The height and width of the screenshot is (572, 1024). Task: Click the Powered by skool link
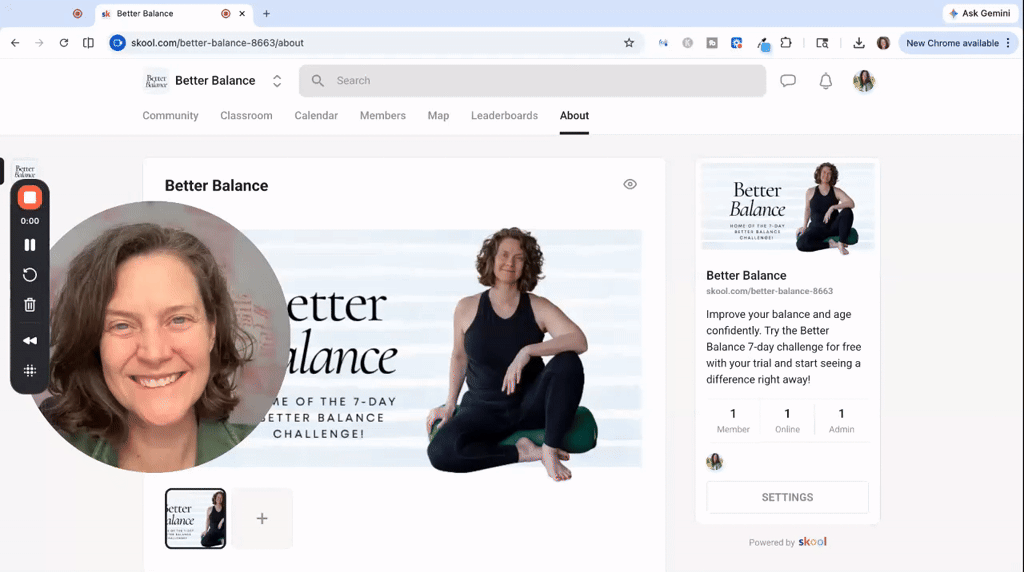(788, 542)
